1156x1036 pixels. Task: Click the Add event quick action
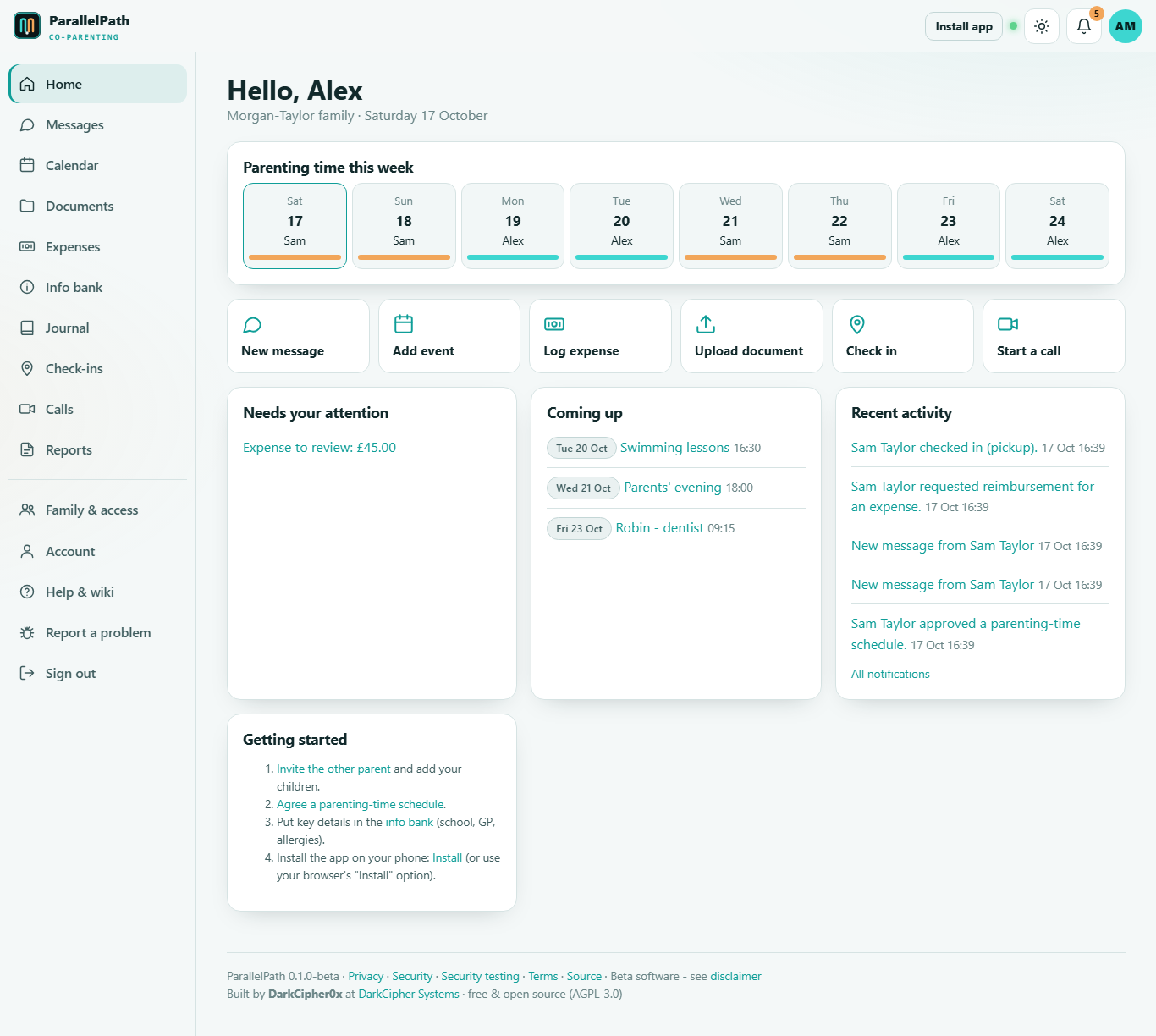[449, 336]
